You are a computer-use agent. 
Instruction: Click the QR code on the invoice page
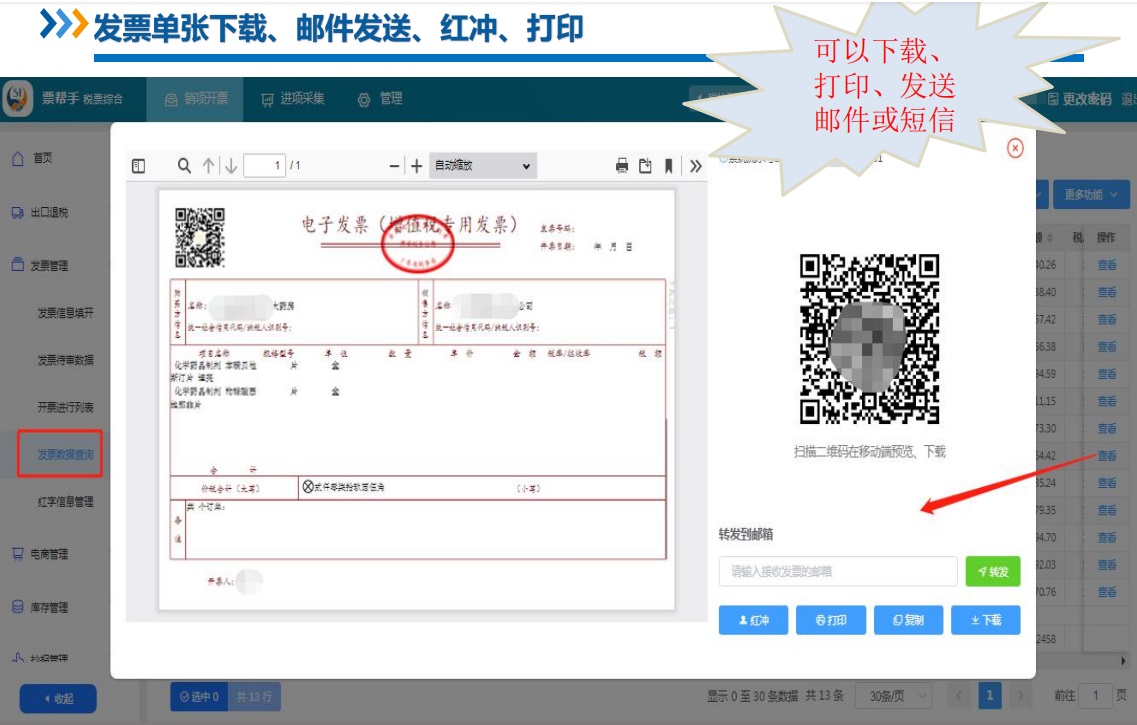click(x=199, y=238)
